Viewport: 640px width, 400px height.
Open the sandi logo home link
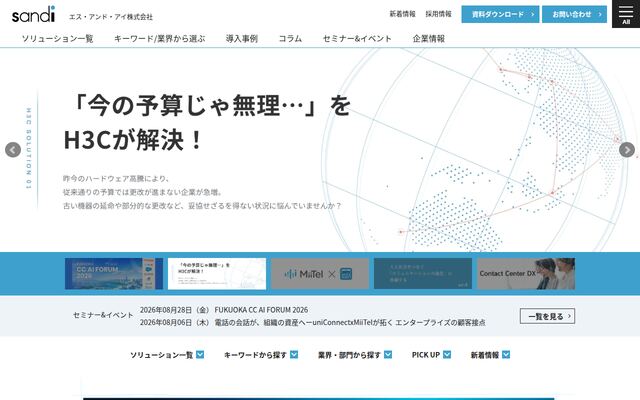(x=33, y=14)
